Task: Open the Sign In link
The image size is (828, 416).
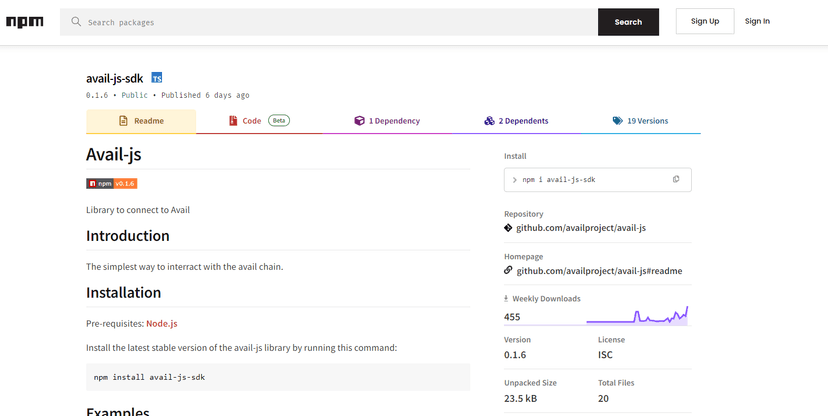Action: (x=757, y=21)
